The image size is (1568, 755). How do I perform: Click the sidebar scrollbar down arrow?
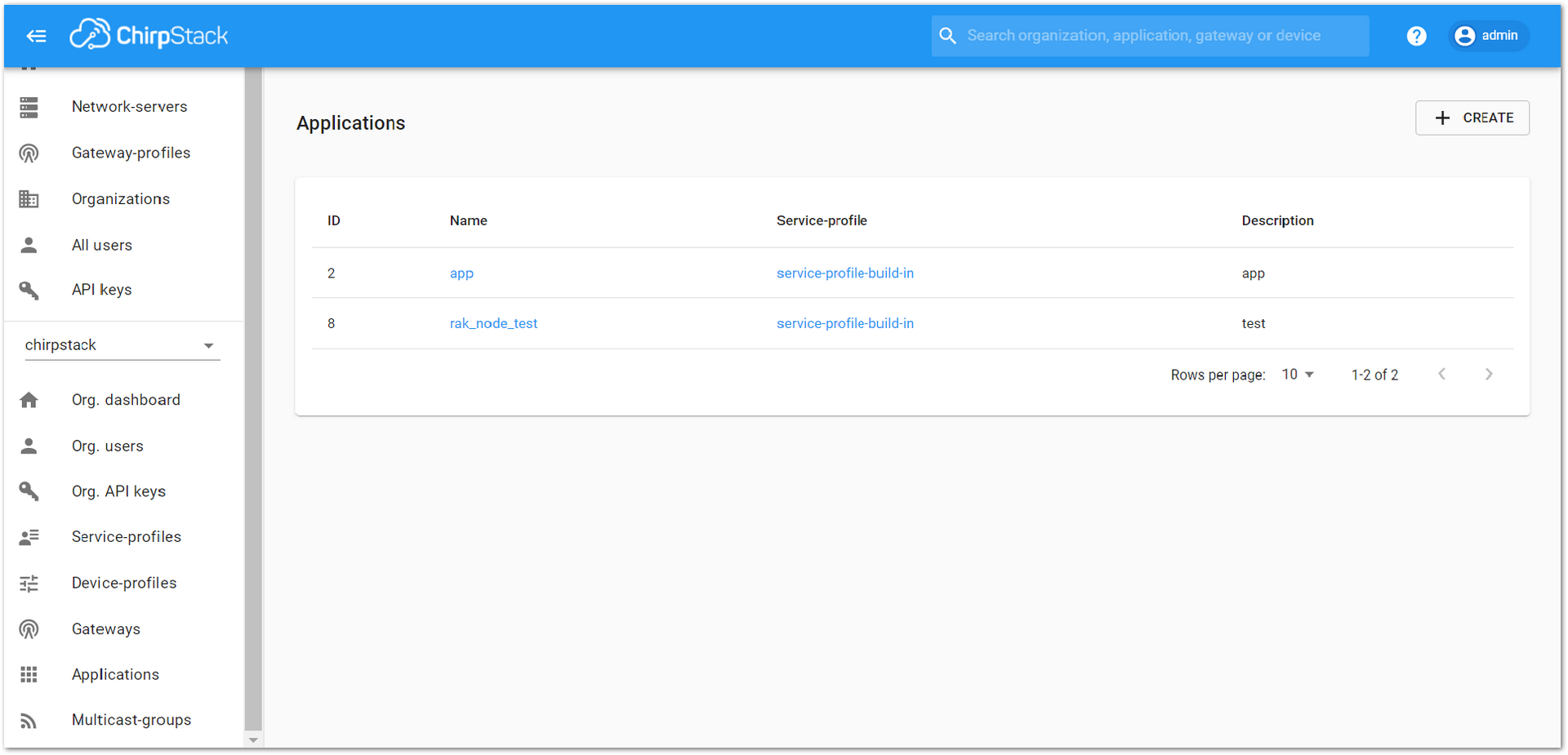(x=253, y=740)
